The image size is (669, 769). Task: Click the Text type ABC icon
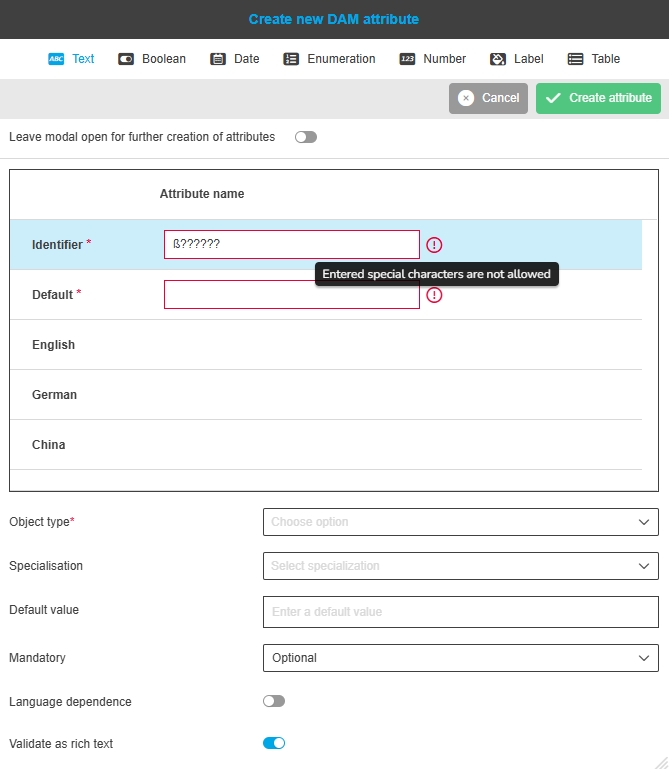(x=56, y=59)
